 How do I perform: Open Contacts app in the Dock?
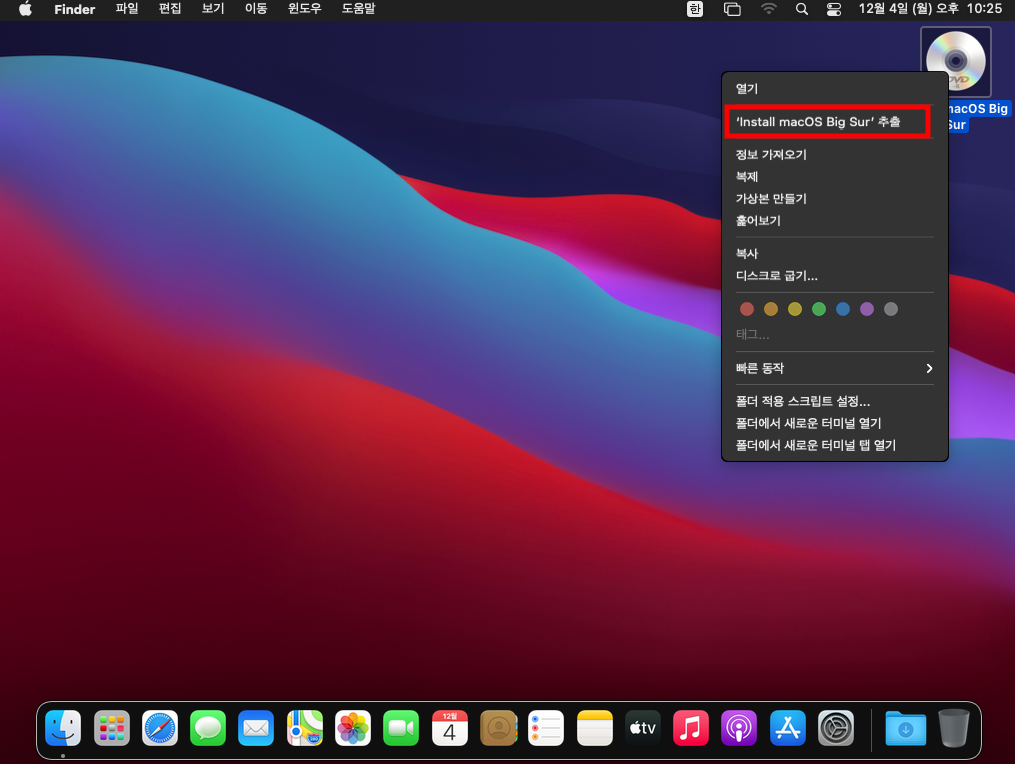click(x=498, y=728)
